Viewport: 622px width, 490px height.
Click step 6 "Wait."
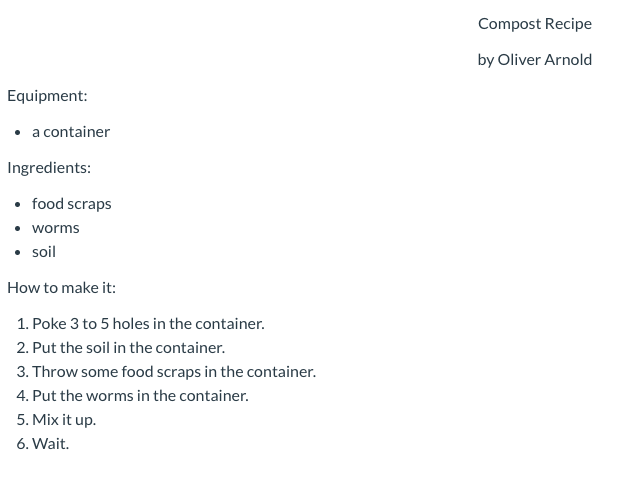coord(50,443)
